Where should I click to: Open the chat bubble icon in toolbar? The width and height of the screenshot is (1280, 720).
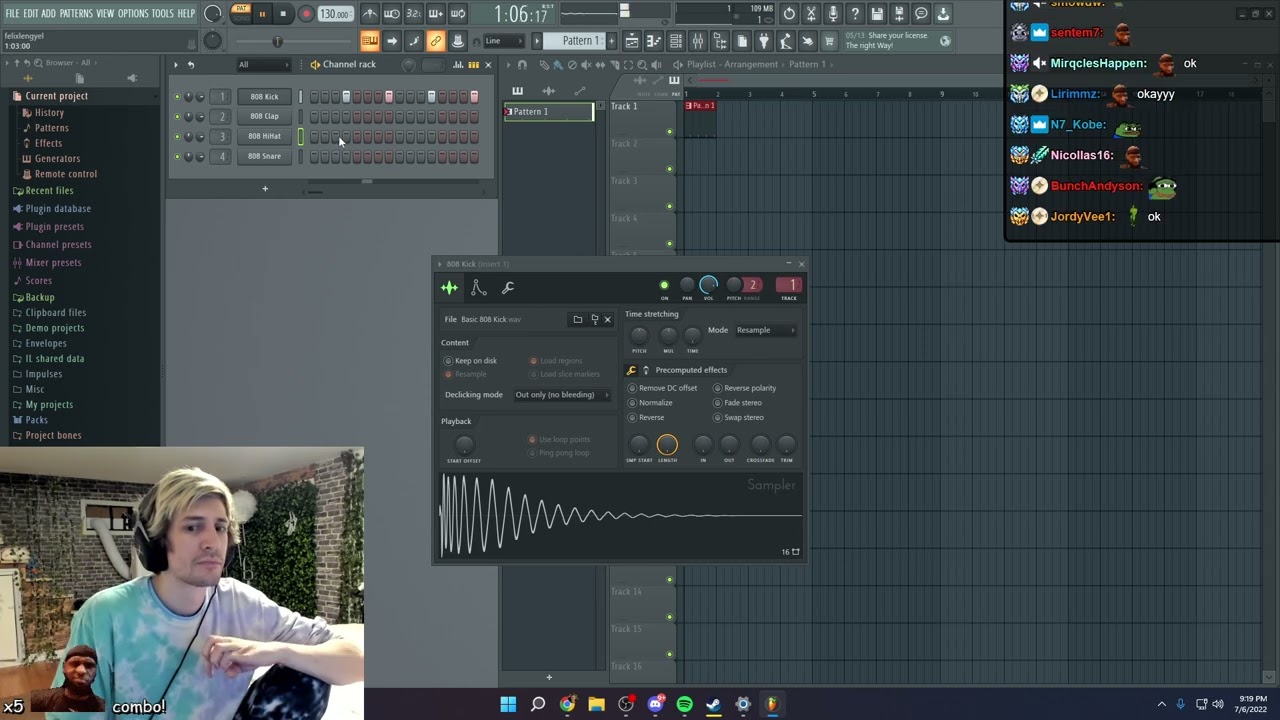point(921,14)
